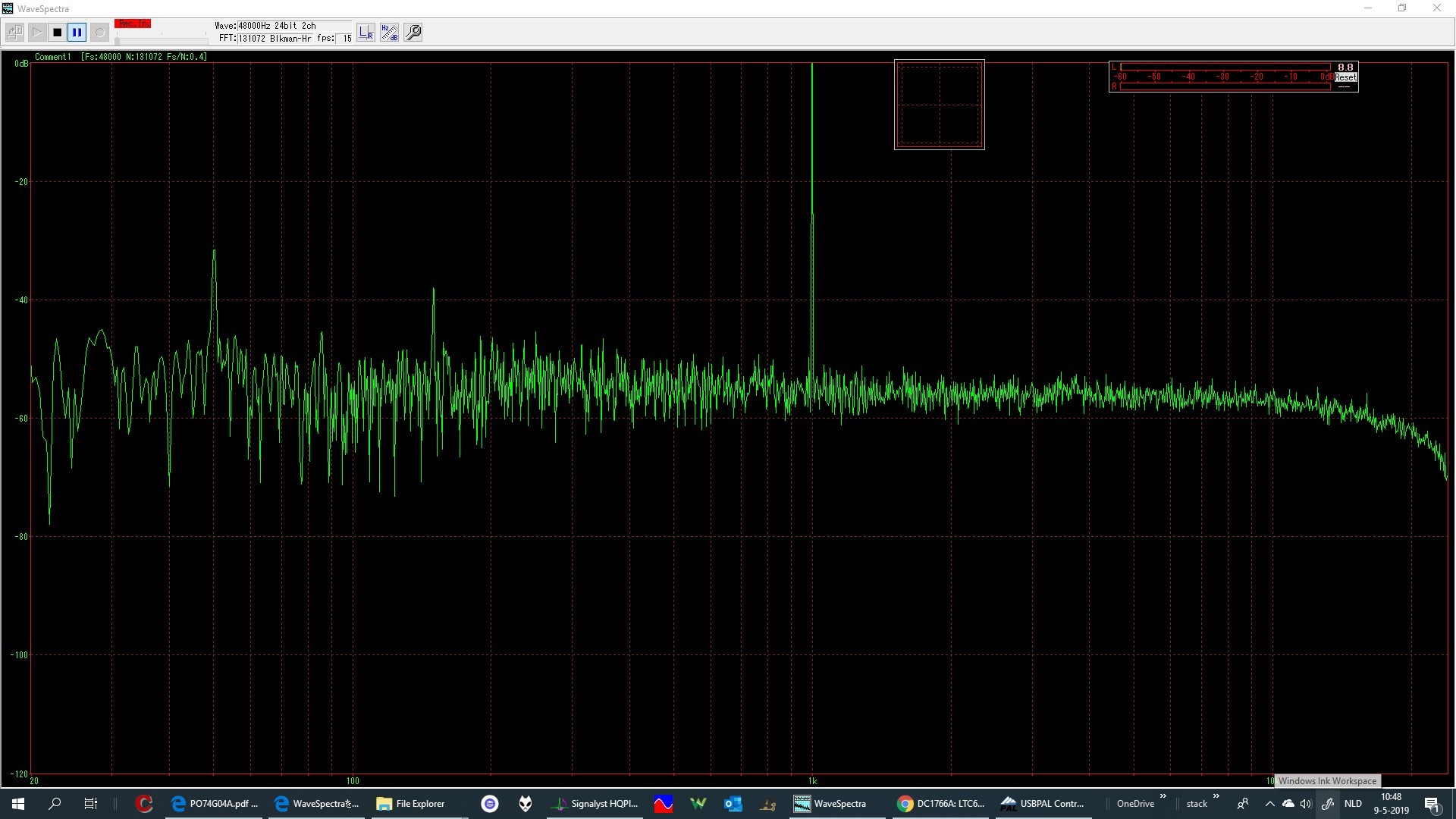Click the R channel level meter bar
The height and width of the screenshot is (819, 1456).
click(1225, 86)
